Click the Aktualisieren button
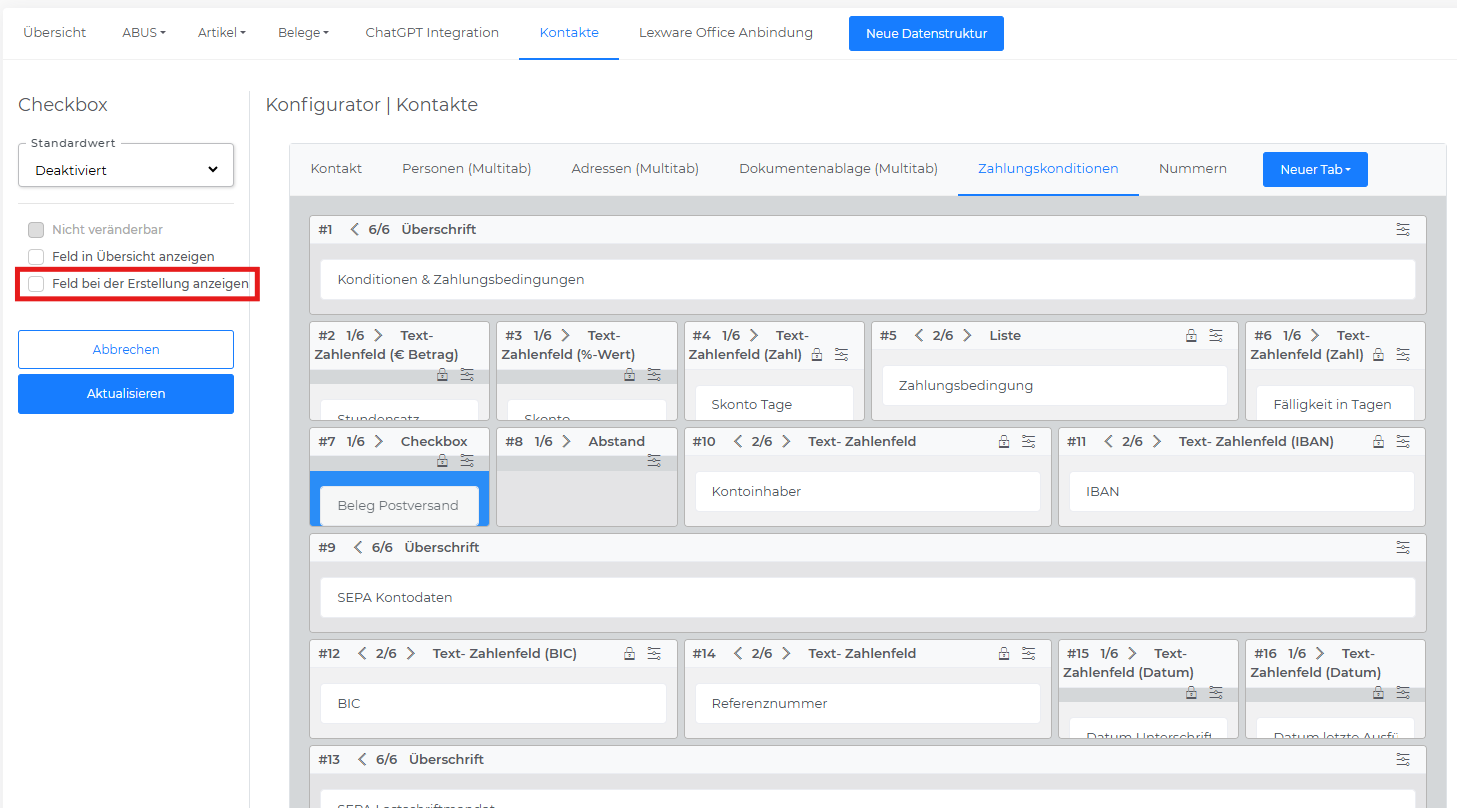This screenshot has height=808, width=1457. tap(126, 394)
